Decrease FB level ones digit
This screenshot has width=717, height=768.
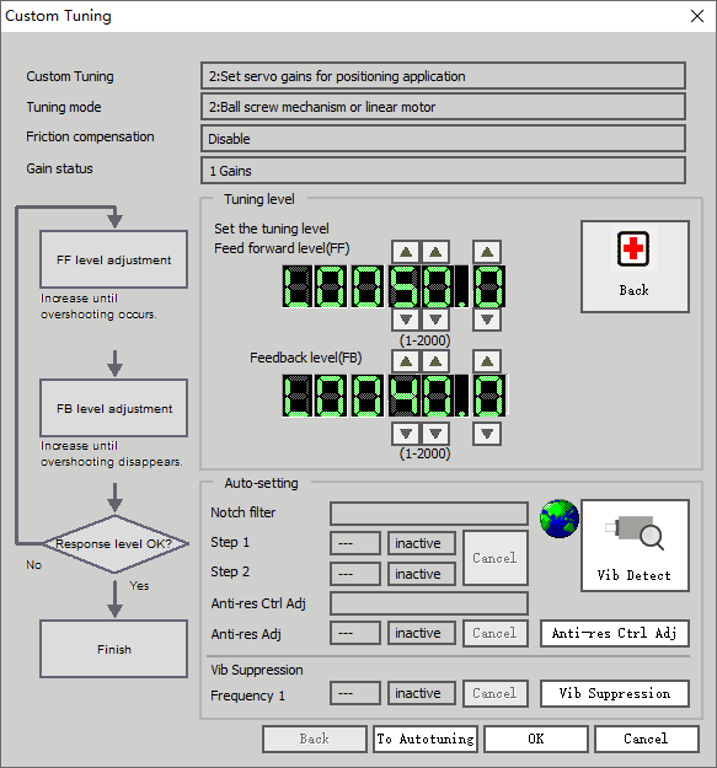pos(435,433)
